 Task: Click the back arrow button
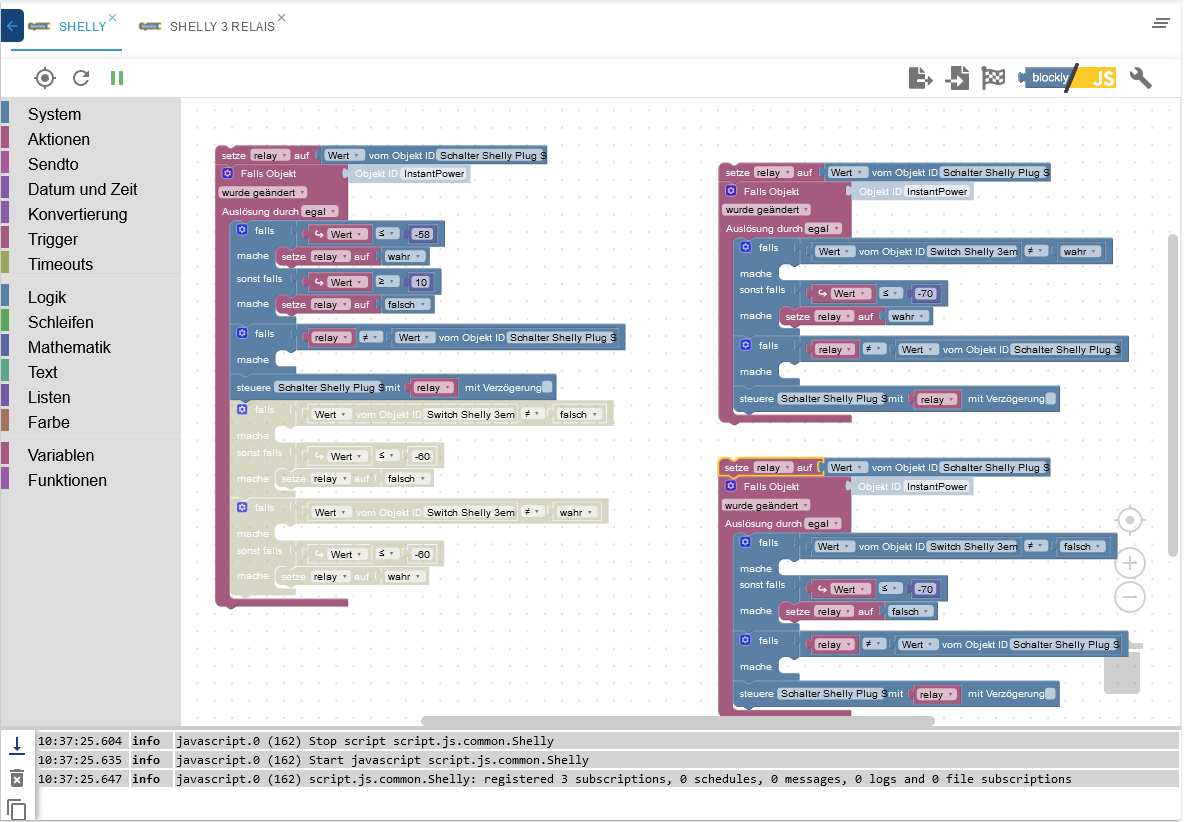(12, 26)
